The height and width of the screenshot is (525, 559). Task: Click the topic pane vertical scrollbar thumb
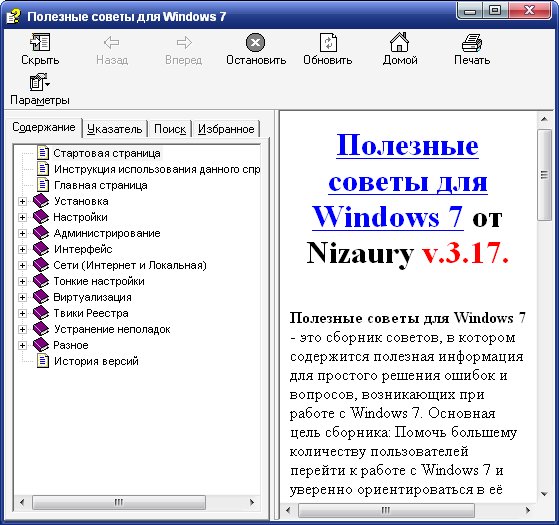coord(544,175)
